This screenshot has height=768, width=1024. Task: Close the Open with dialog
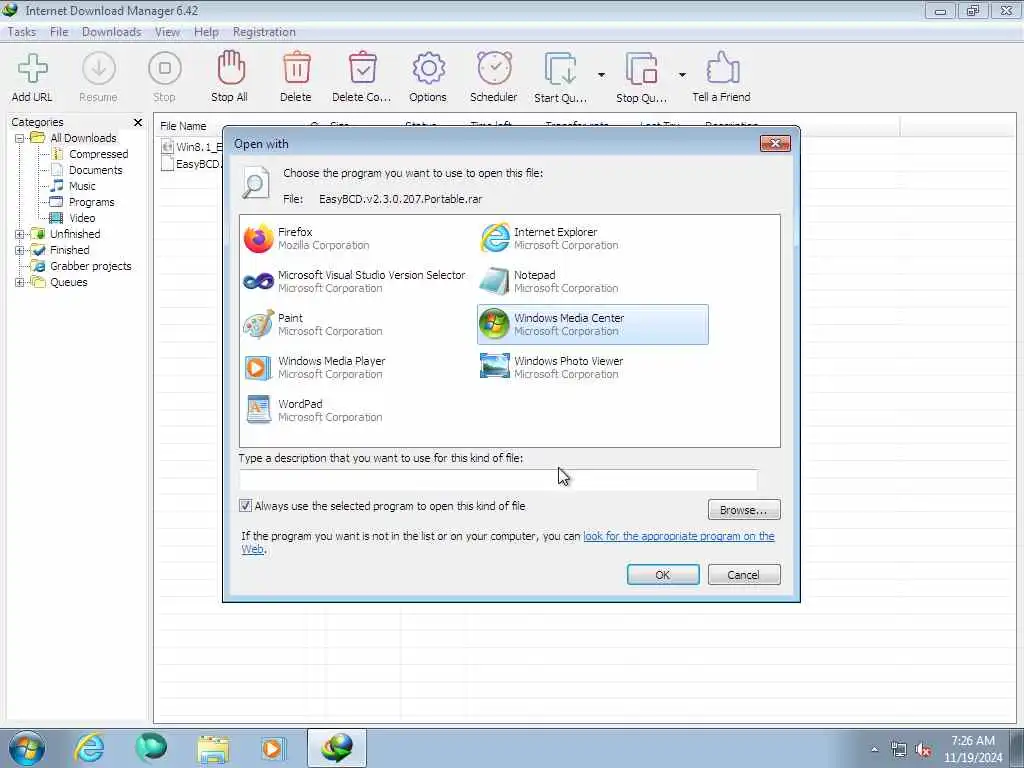click(x=775, y=144)
